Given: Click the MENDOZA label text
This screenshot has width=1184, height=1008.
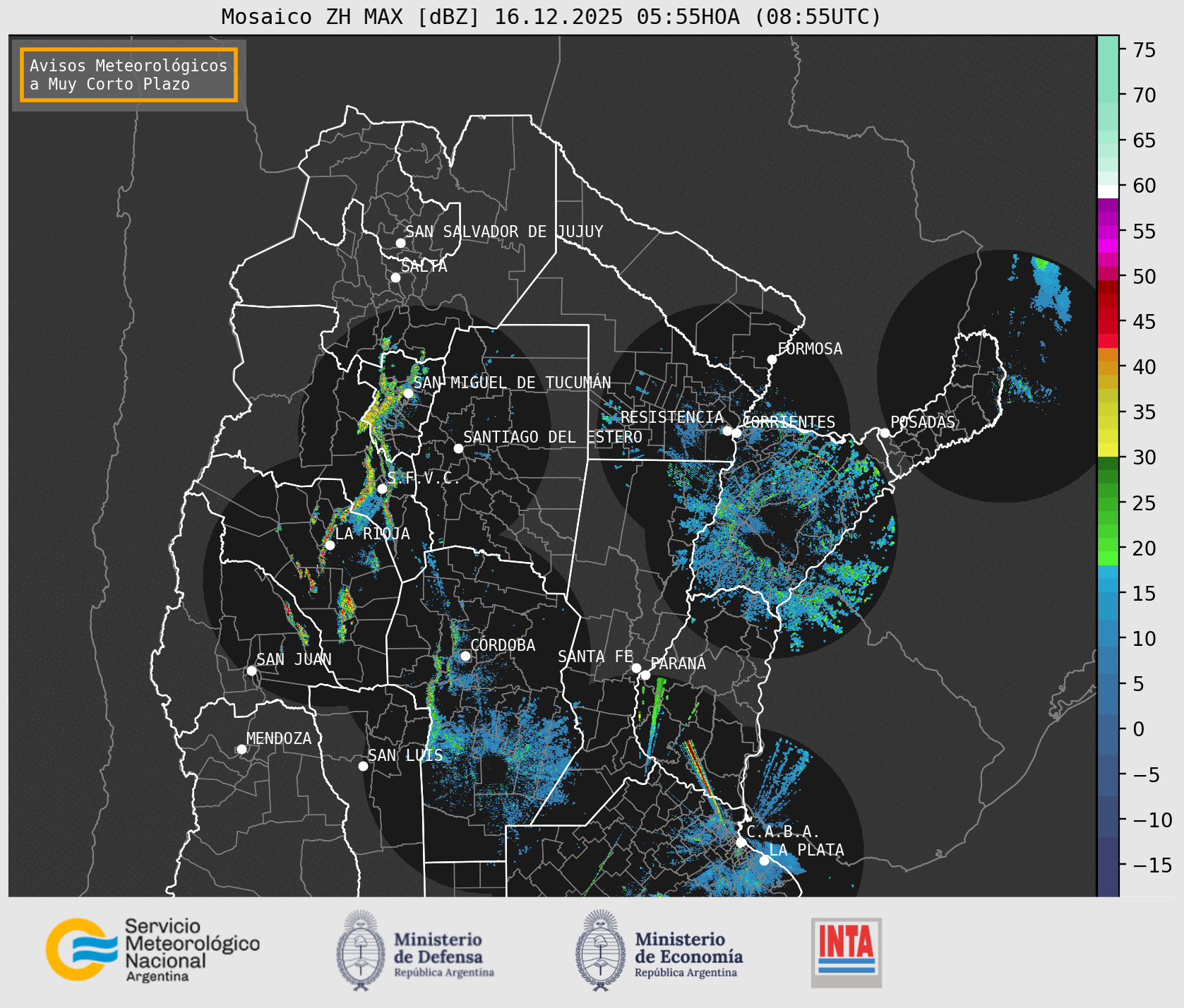Looking at the screenshot, I should coord(279,738).
